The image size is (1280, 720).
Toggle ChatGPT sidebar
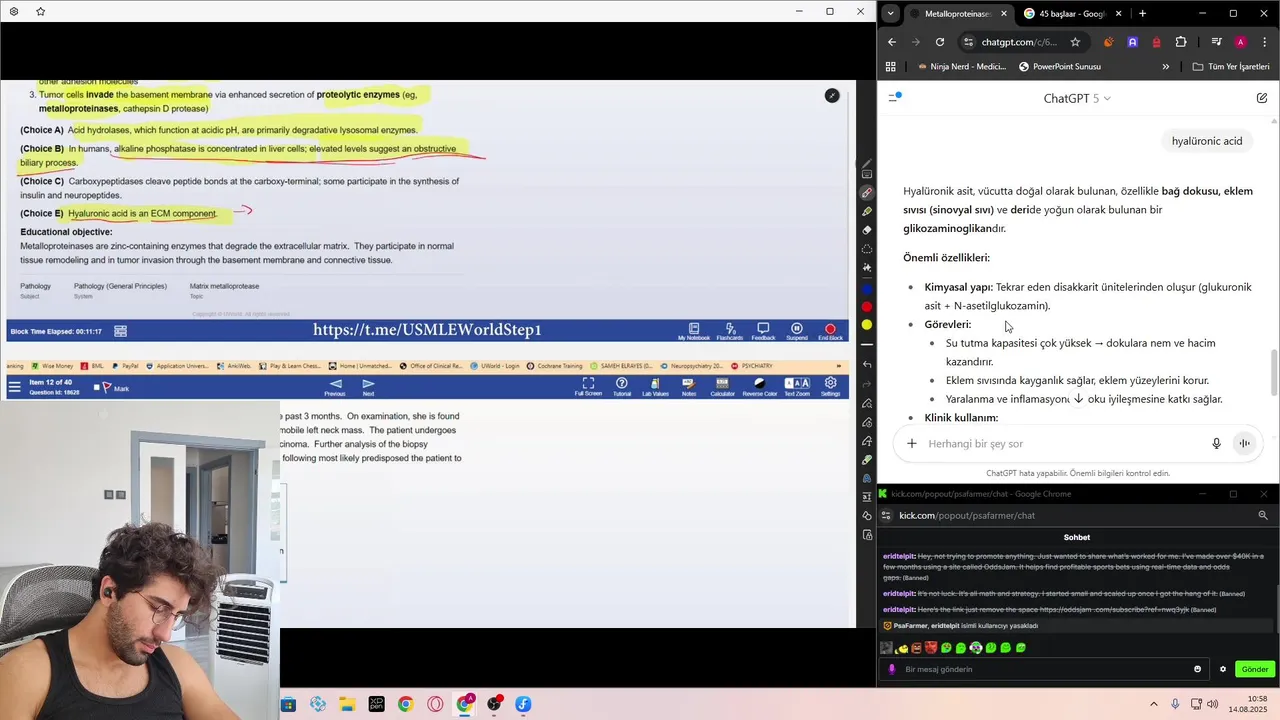tap(895, 98)
